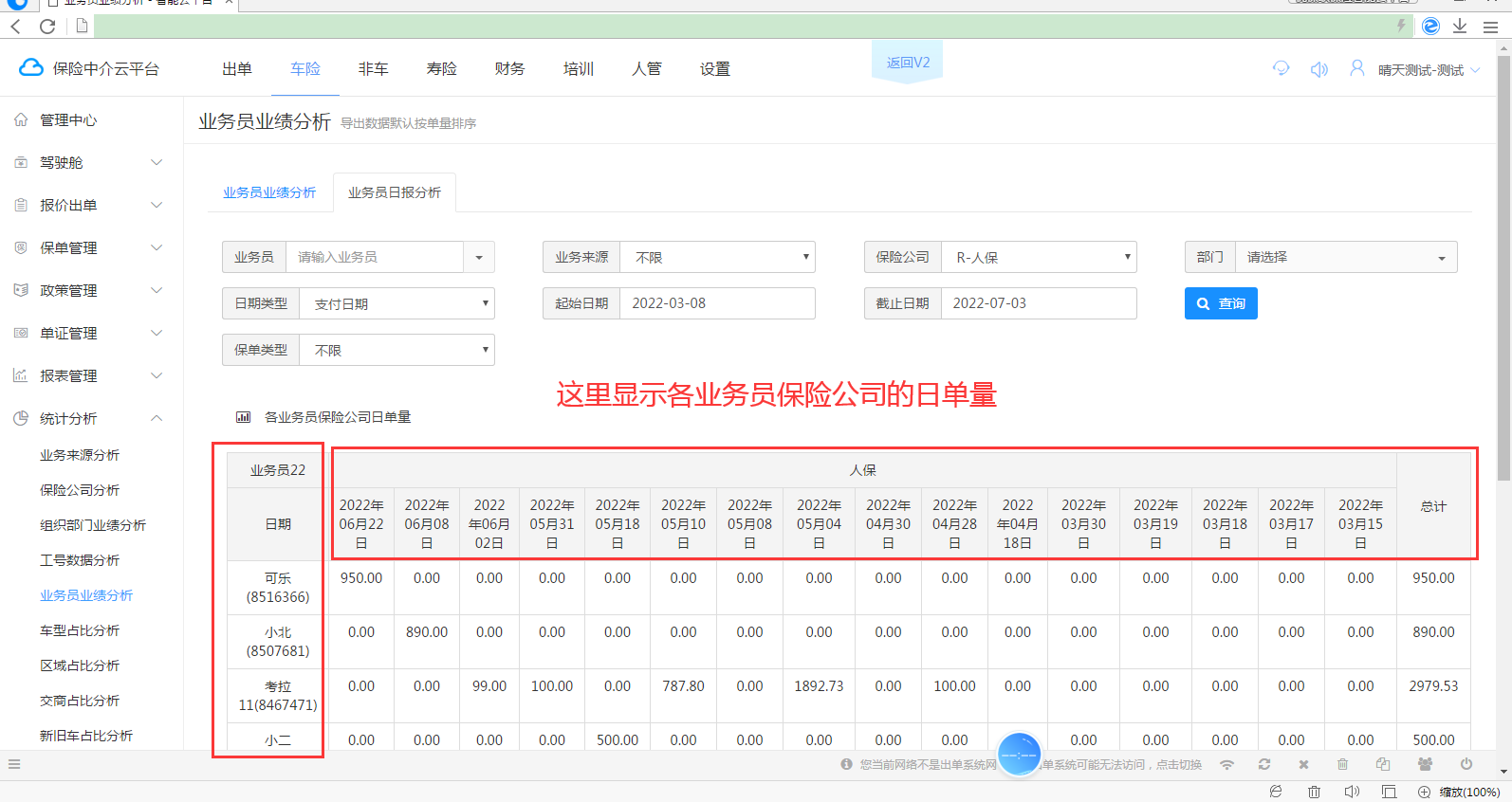1512x802 pixels.
Task: Click the floating blue round assistant button
Action: [x=1020, y=755]
